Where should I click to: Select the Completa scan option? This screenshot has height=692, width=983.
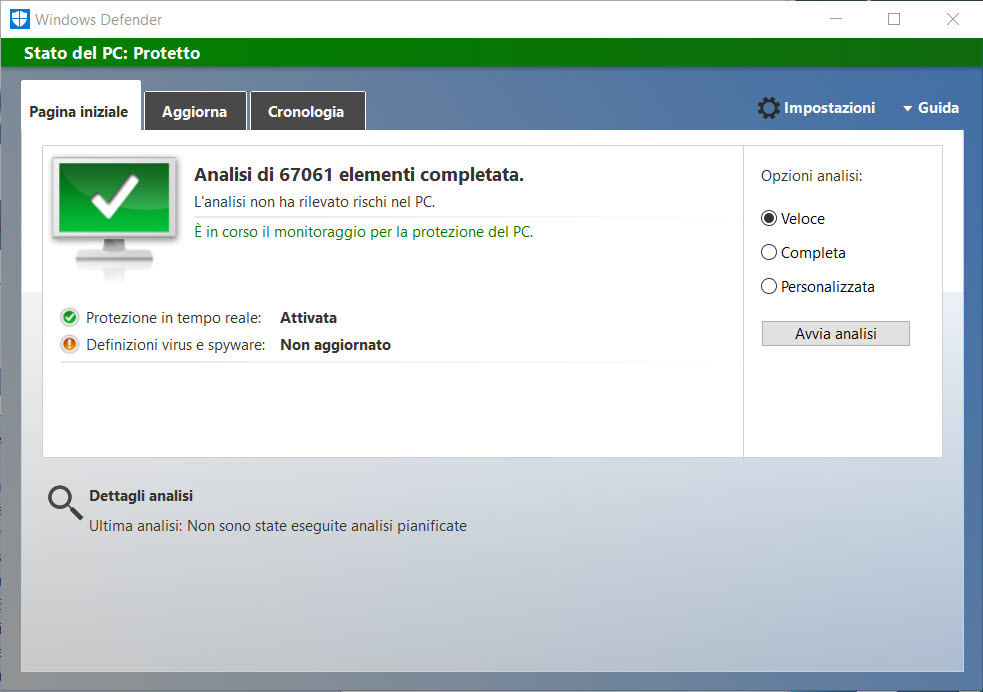pos(803,253)
